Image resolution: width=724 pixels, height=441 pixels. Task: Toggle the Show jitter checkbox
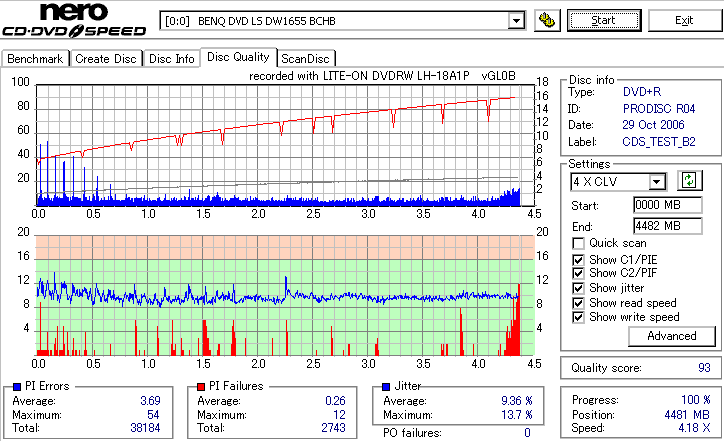(x=578, y=288)
